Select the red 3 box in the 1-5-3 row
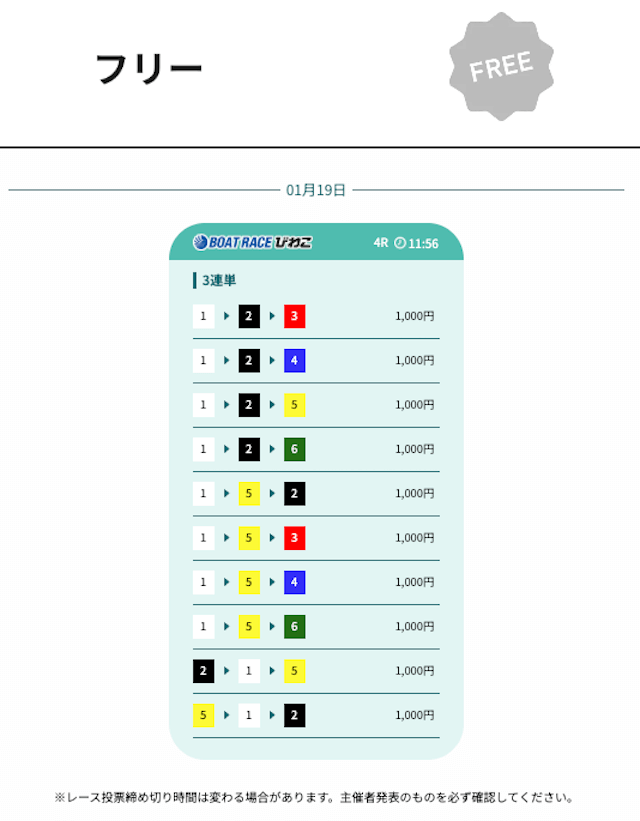The height and width of the screenshot is (821, 640). 294,538
